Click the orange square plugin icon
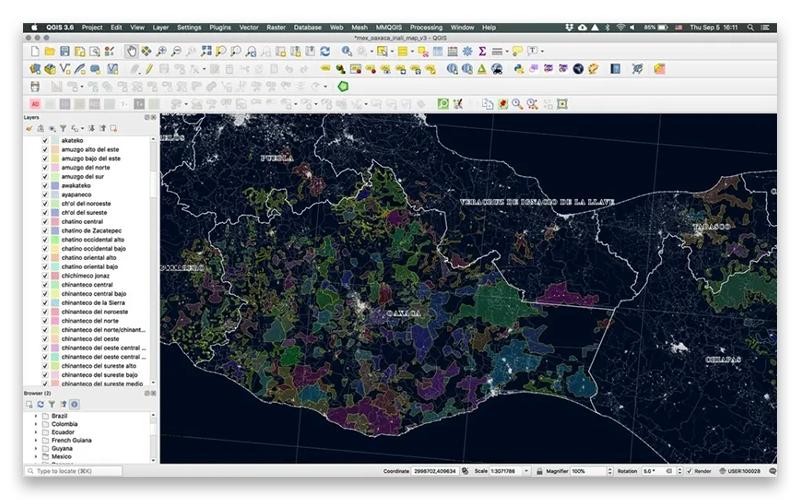The image size is (800, 500). (660, 69)
